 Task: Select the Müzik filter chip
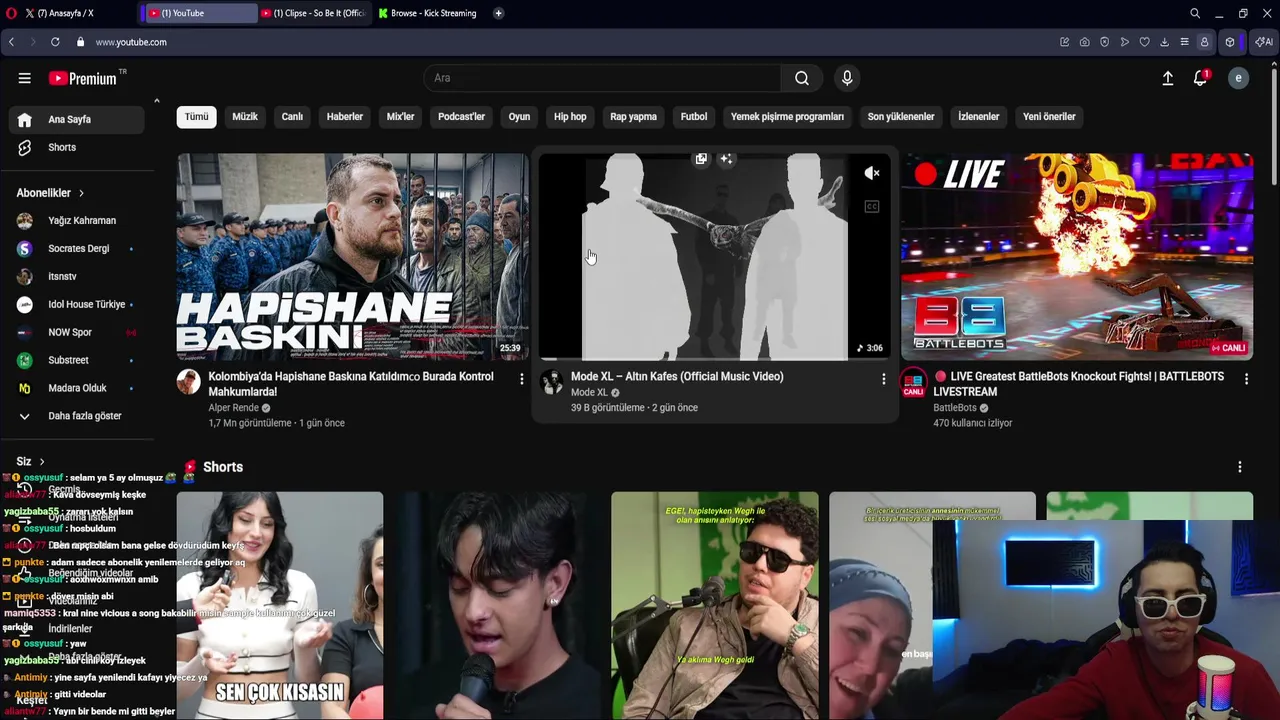(245, 117)
